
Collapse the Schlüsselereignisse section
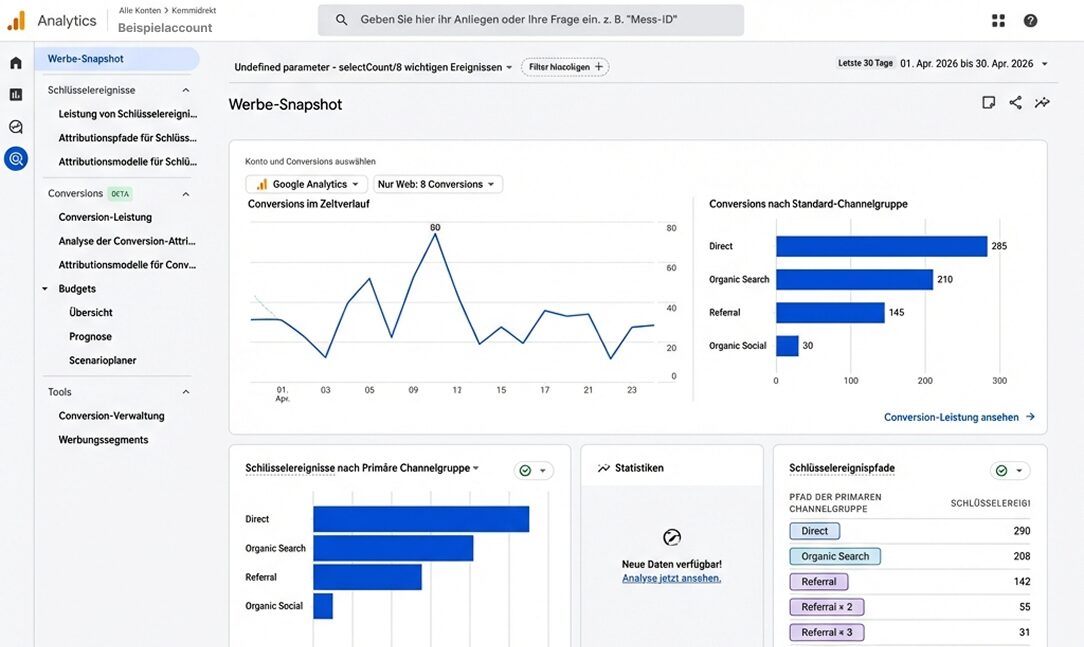[186, 90]
